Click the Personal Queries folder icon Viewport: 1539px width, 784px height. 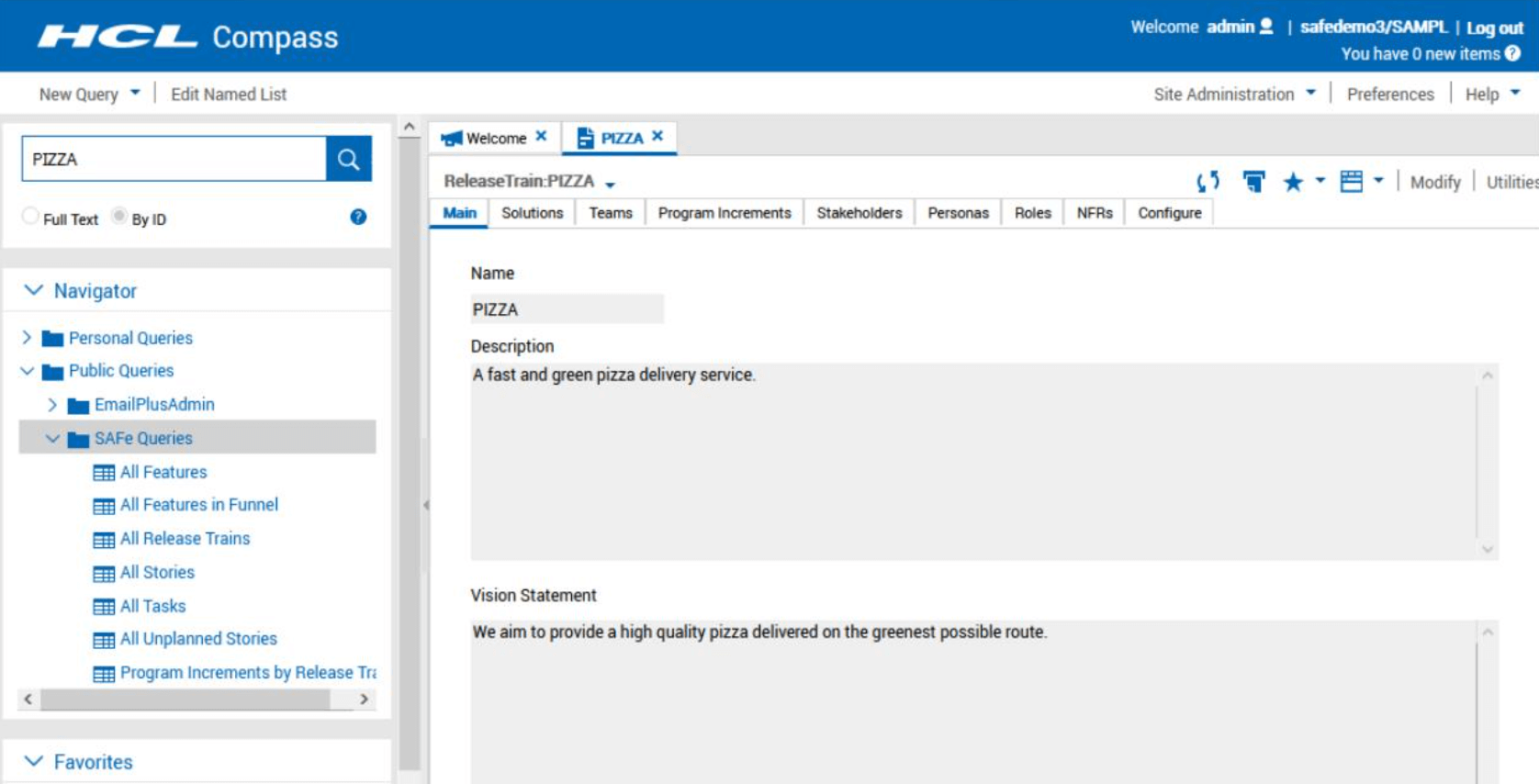(52, 339)
